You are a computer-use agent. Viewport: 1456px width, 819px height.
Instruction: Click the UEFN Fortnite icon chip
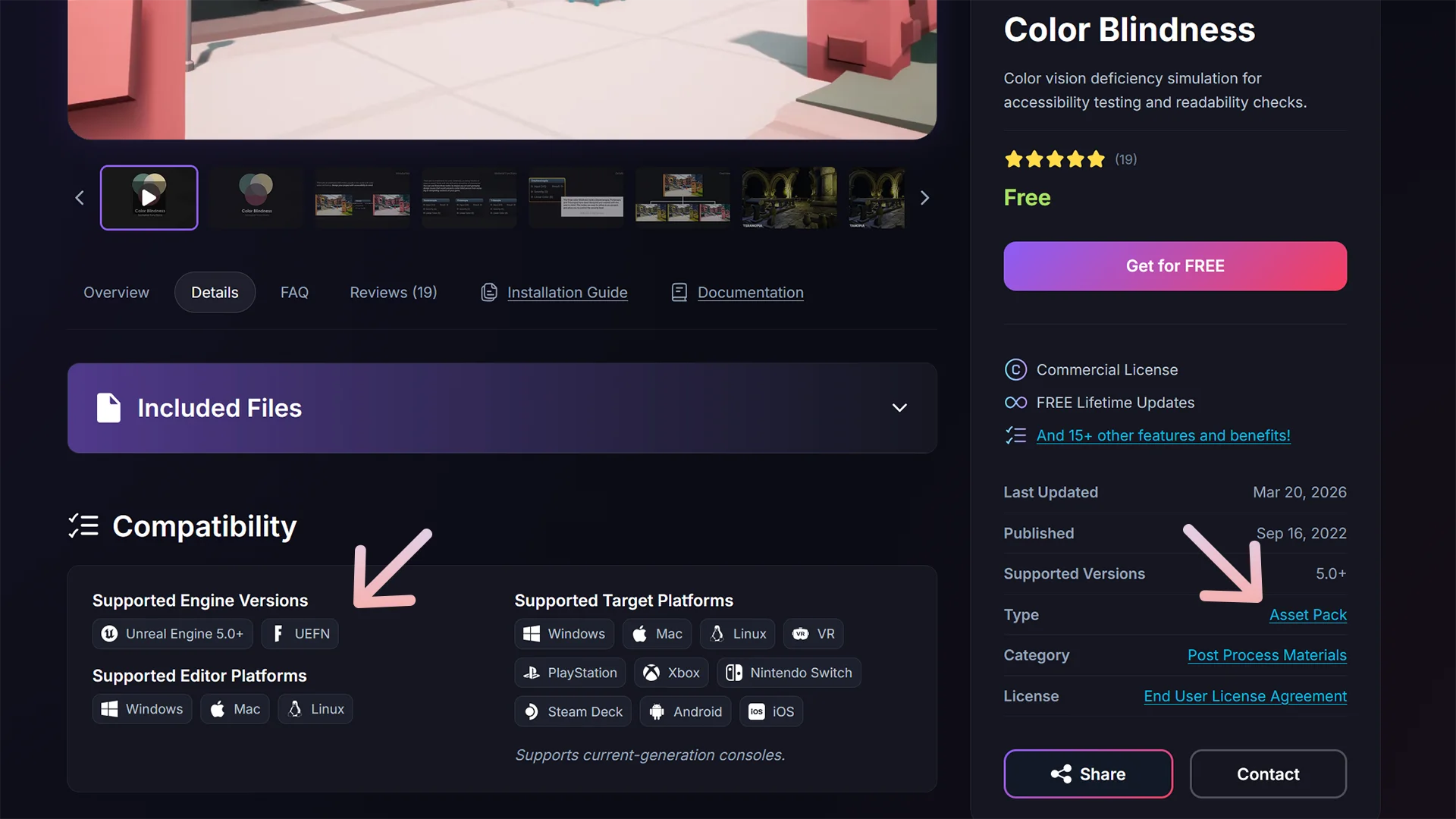(300, 634)
